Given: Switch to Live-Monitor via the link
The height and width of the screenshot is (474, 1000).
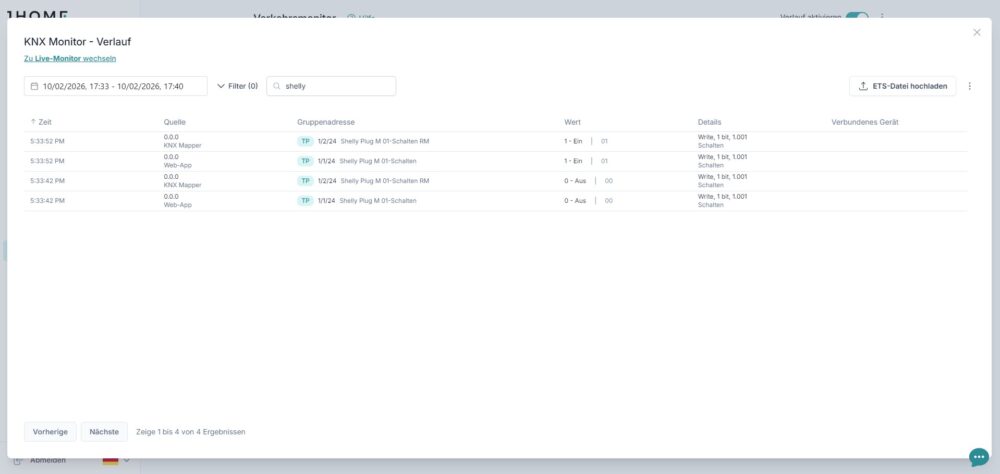Looking at the screenshot, I should (70, 58).
